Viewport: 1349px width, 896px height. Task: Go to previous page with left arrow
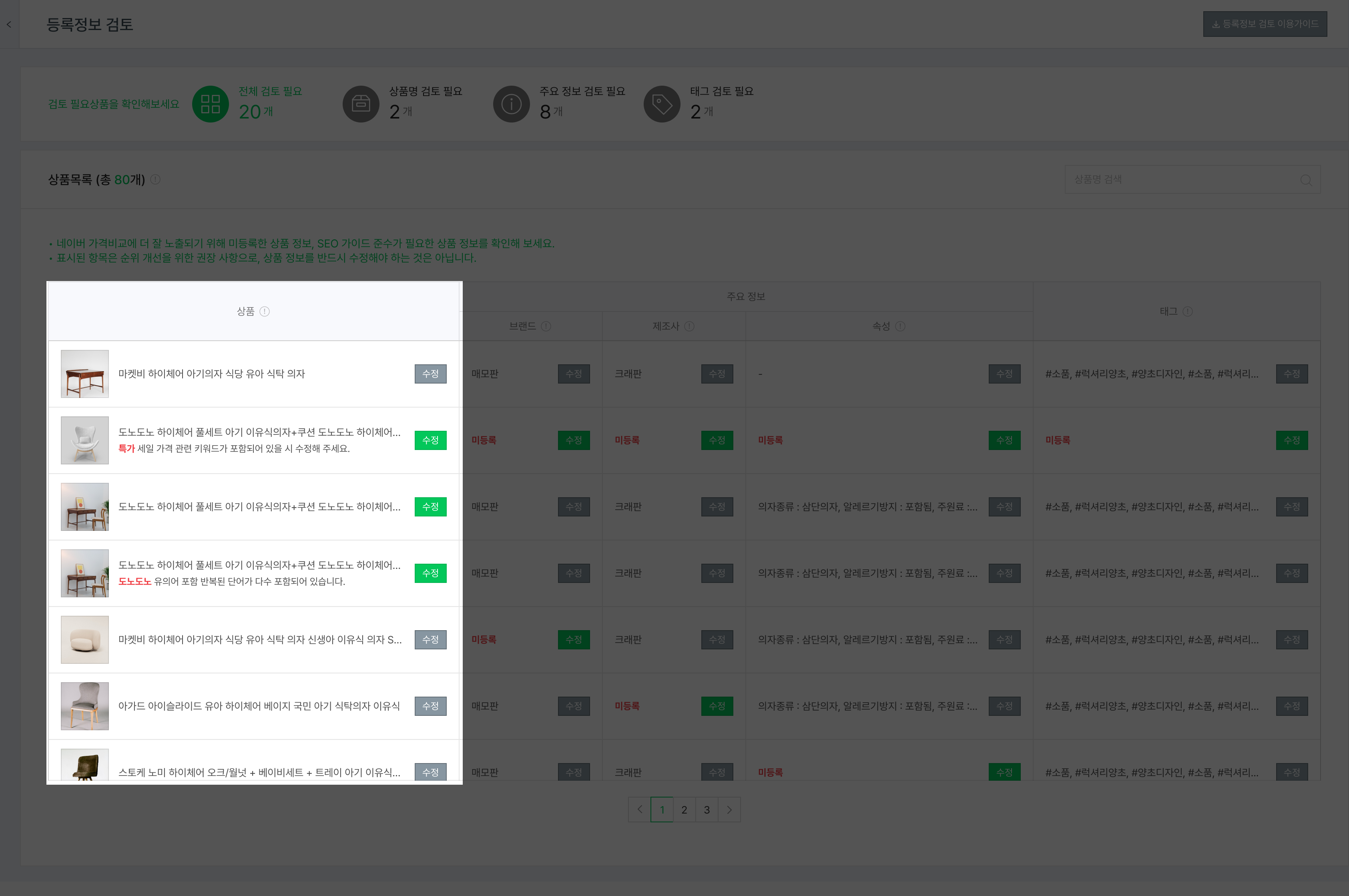tap(639, 810)
